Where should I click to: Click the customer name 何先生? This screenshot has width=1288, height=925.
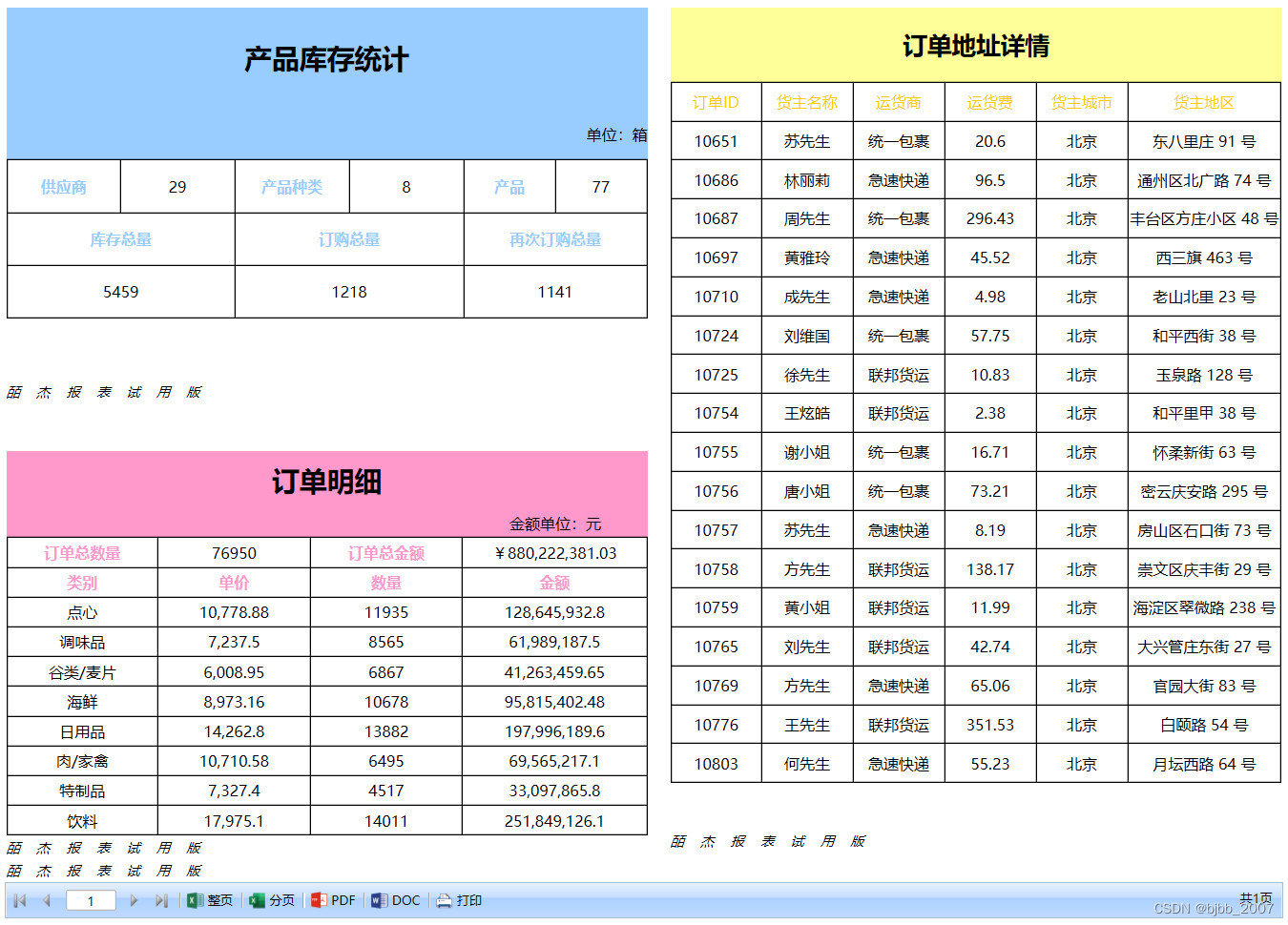click(x=807, y=764)
